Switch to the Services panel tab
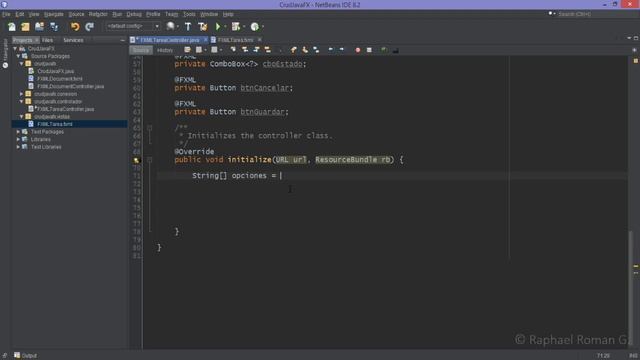This screenshot has height=360, width=640. coord(73,40)
